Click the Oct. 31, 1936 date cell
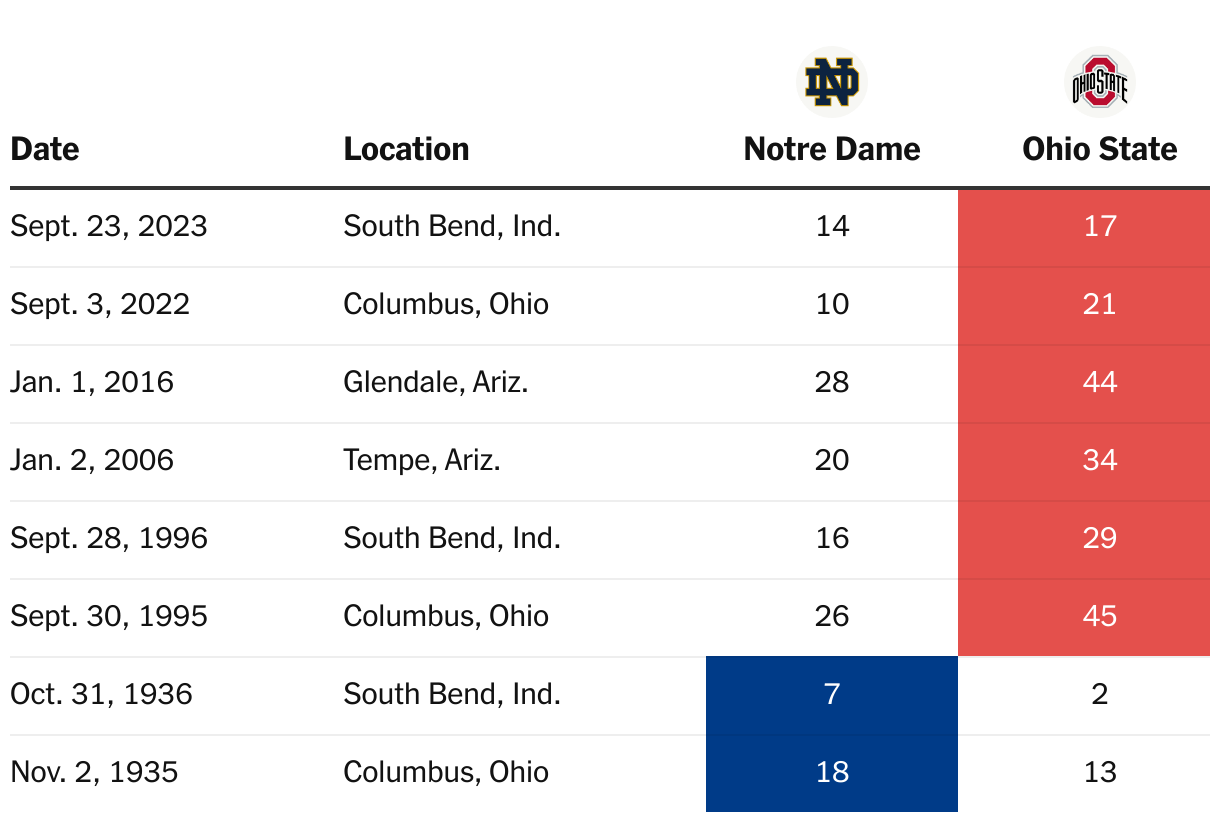Screen dimensions: 1220x822 [101, 694]
